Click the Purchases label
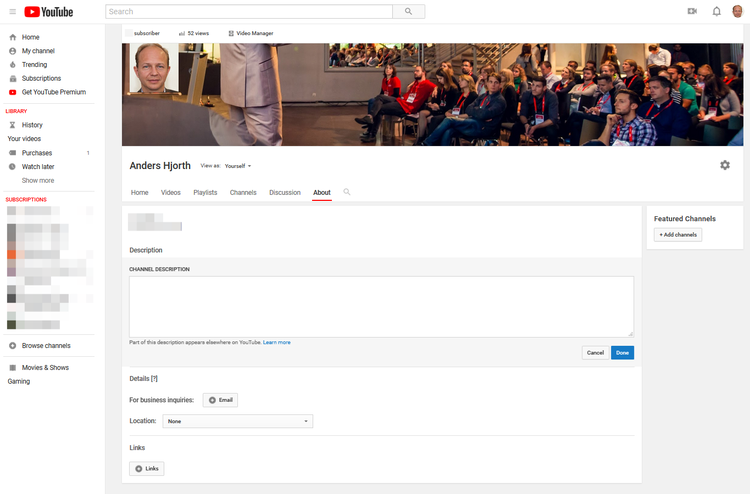The image size is (750, 494). pyautogui.click(x=37, y=153)
